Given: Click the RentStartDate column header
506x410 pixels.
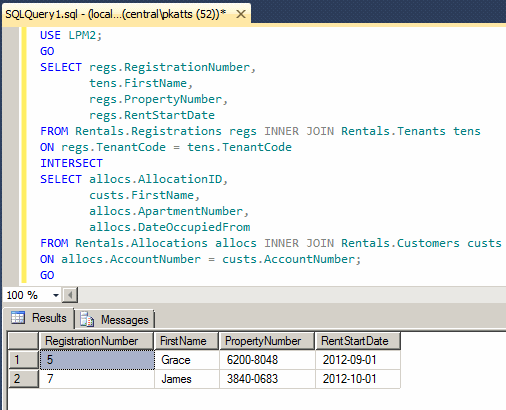Looking at the screenshot, I should click(358, 341).
